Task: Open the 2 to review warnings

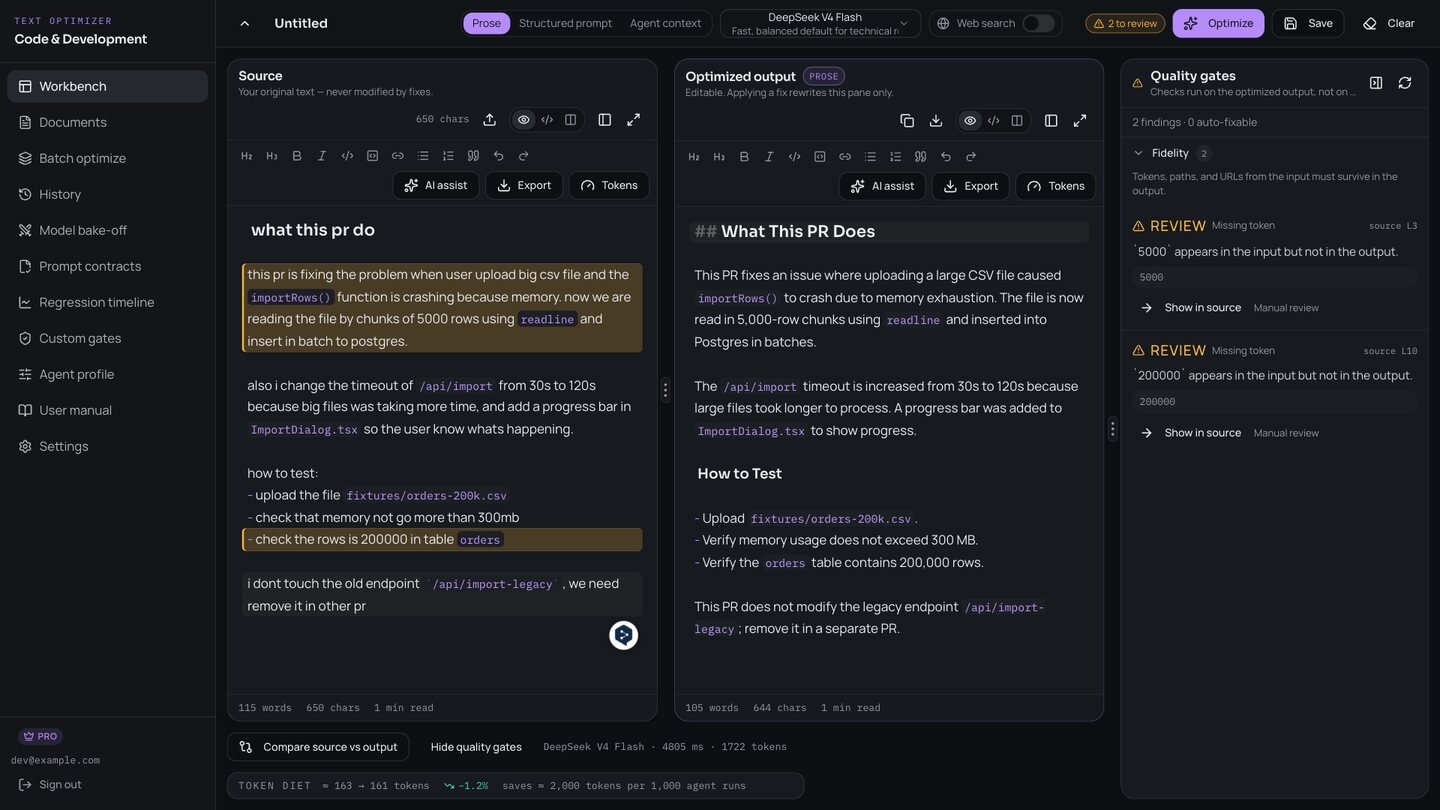Action: (1125, 23)
